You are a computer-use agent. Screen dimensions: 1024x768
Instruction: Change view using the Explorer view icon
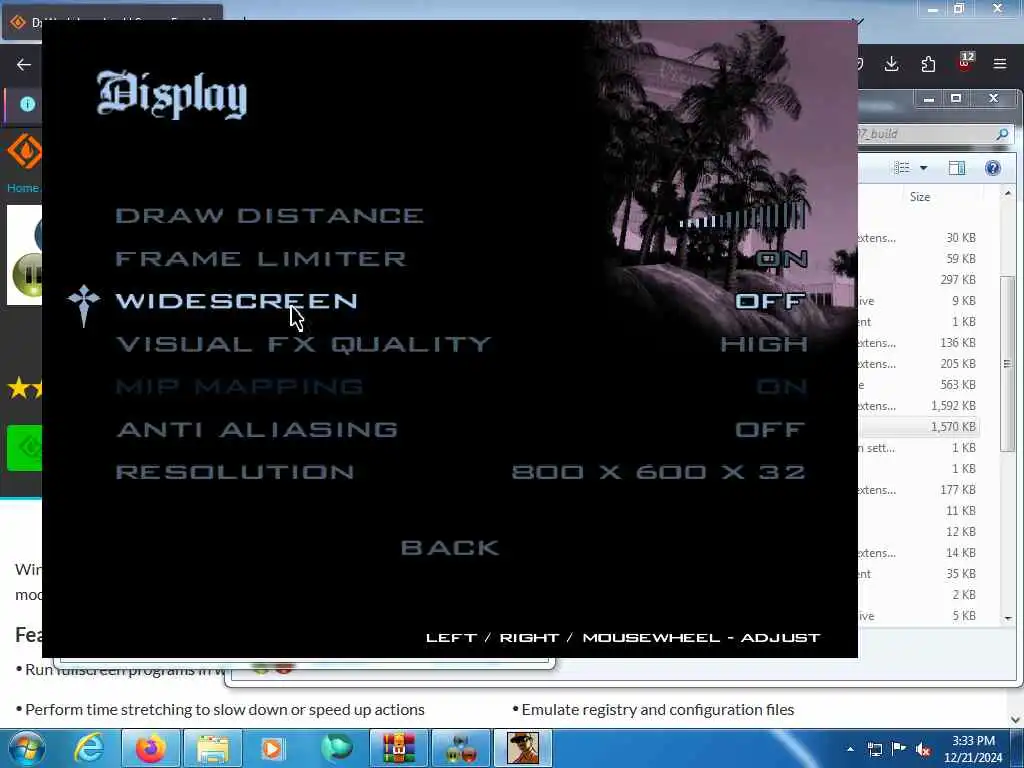tap(902, 168)
